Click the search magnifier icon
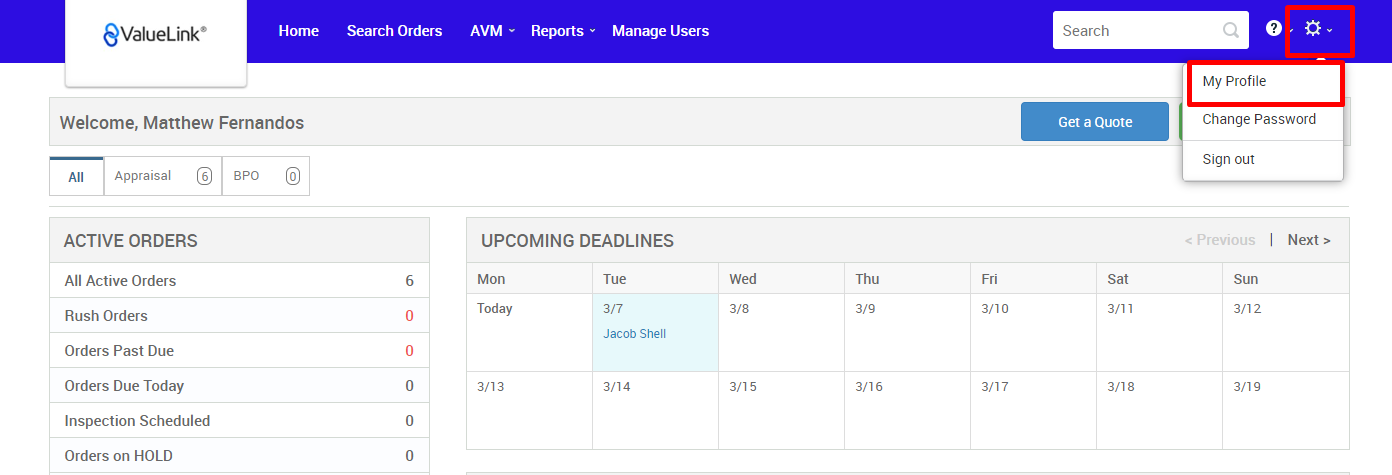This screenshot has width=1392, height=475. pos(1231,30)
